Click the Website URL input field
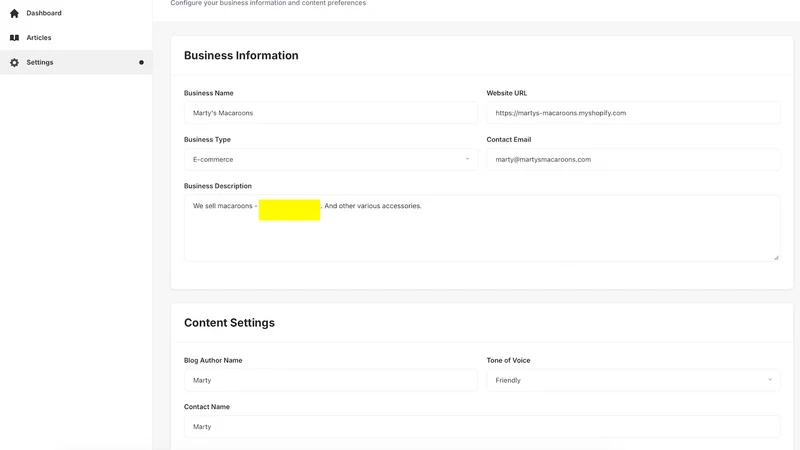800x450 pixels. [633, 113]
